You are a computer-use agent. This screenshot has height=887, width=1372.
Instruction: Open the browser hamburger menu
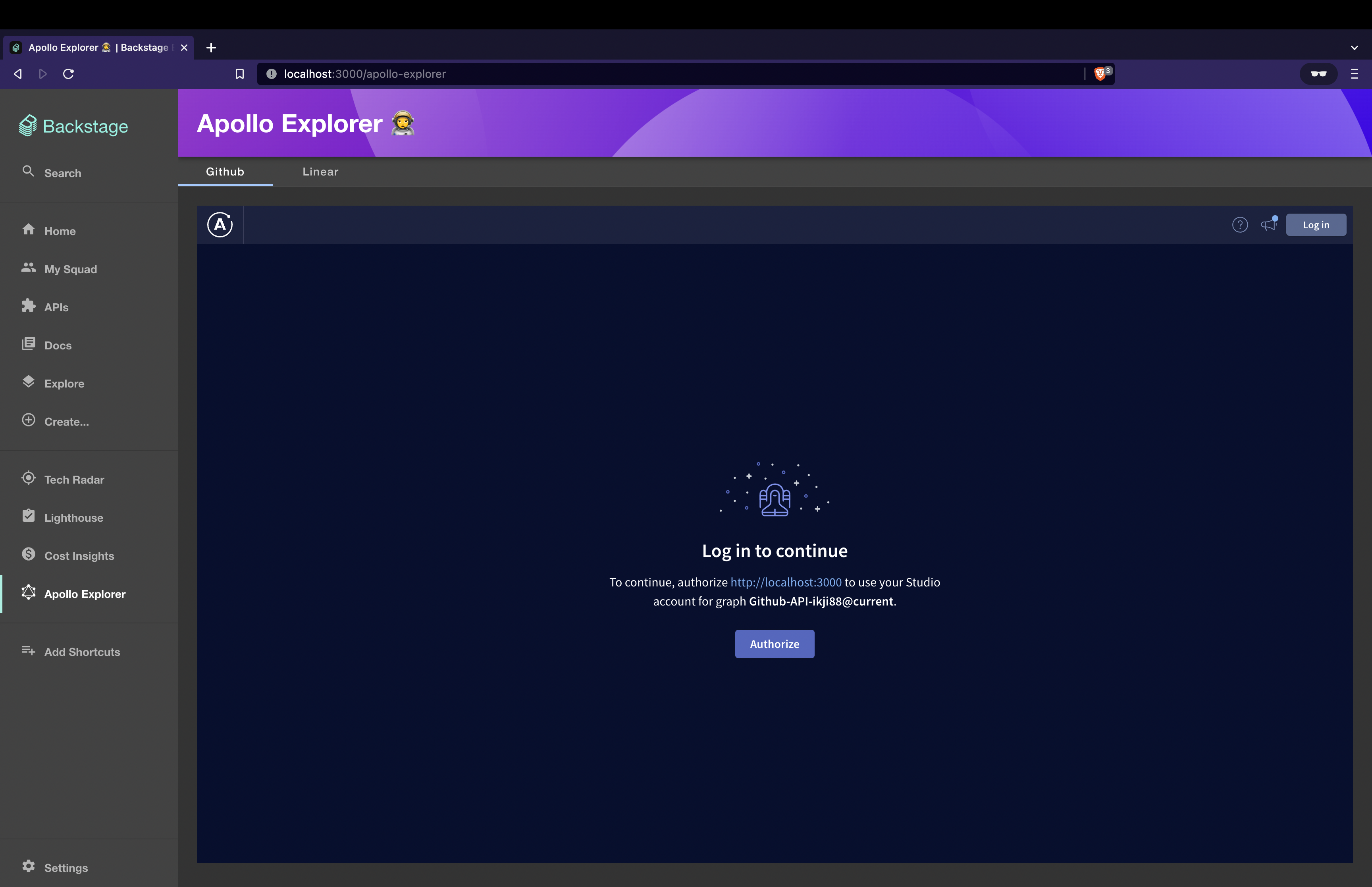1355,74
